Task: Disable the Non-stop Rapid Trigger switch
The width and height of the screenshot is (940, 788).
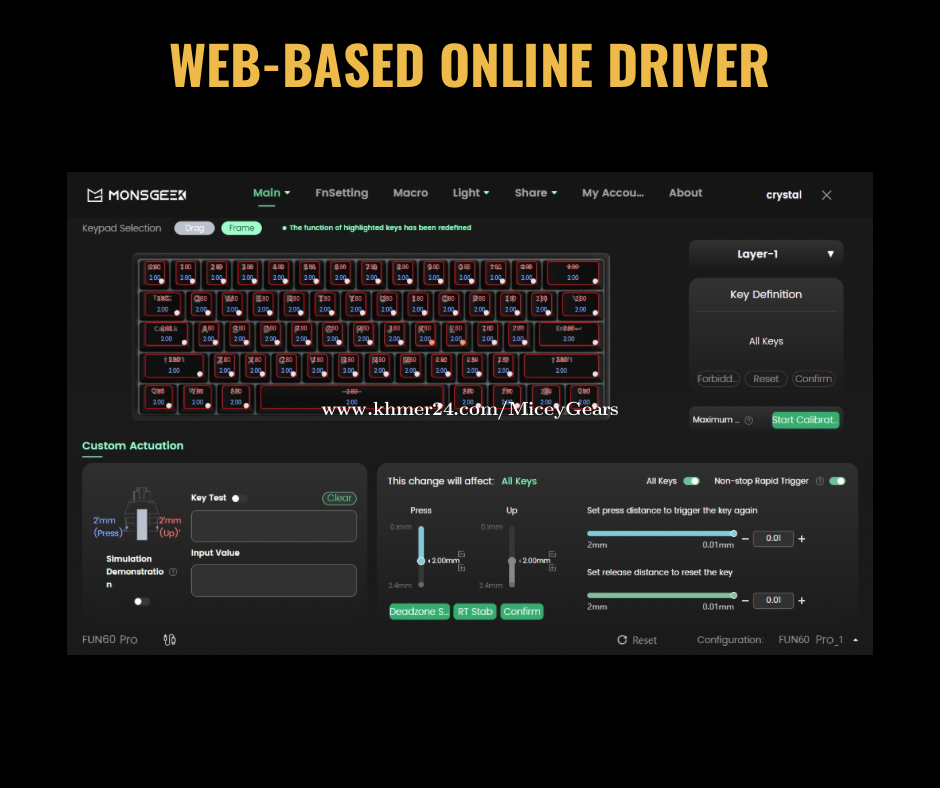Action: point(837,481)
